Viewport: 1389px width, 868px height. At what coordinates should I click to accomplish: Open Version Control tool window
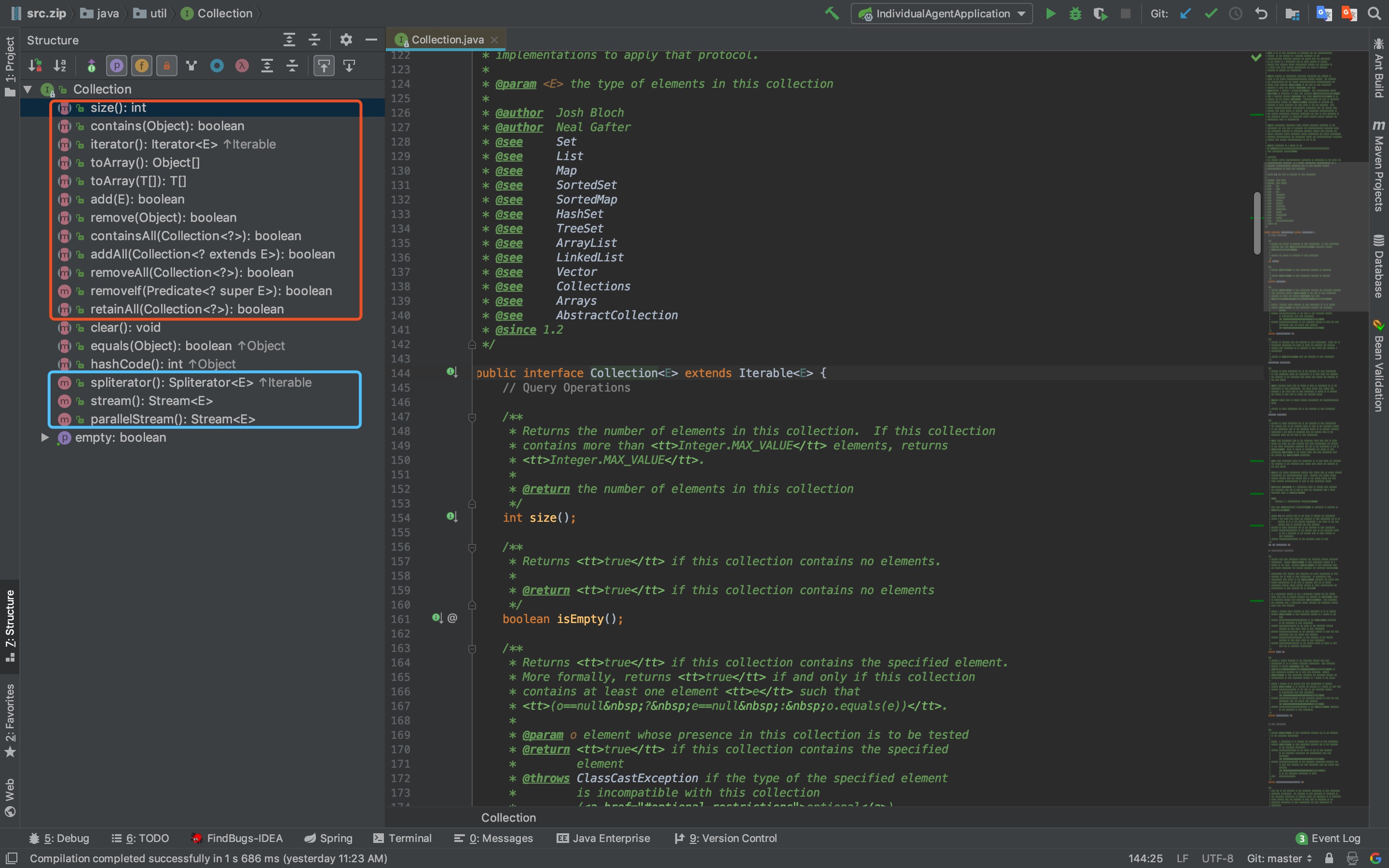pos(725,838)
